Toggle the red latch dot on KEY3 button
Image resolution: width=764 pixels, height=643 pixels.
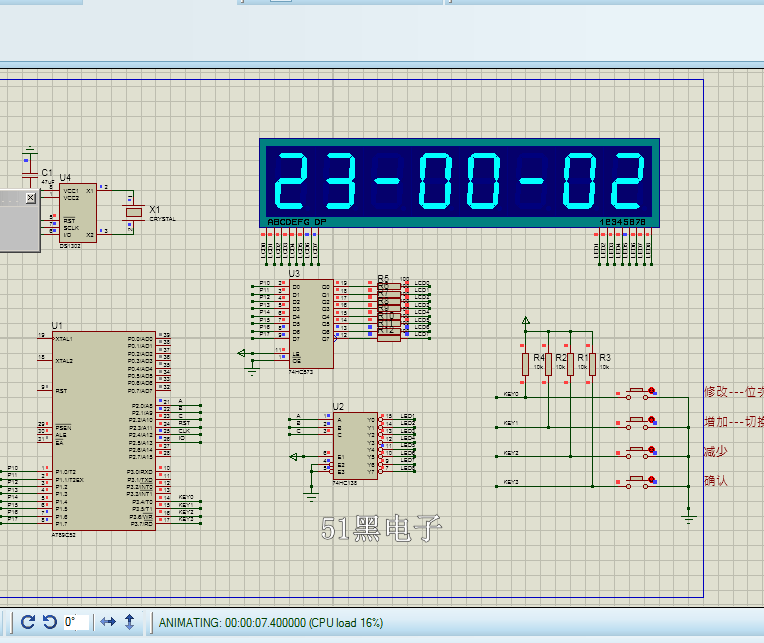[x=651, y=479]
